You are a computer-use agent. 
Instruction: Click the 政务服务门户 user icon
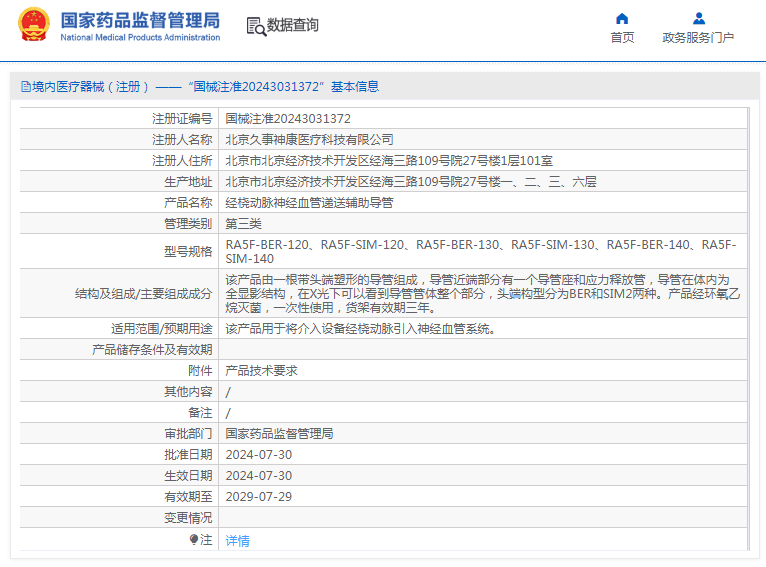click(x=699, y=19)
